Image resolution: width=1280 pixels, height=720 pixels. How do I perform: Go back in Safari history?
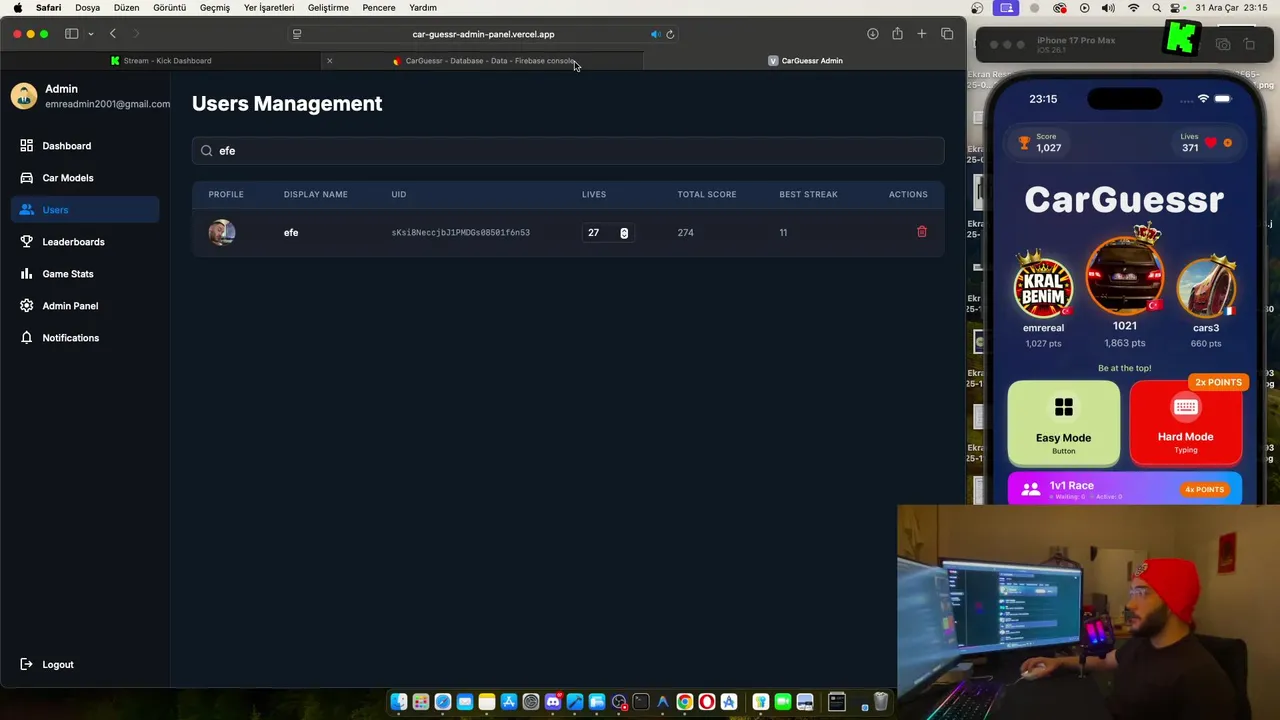coord(113,34)
